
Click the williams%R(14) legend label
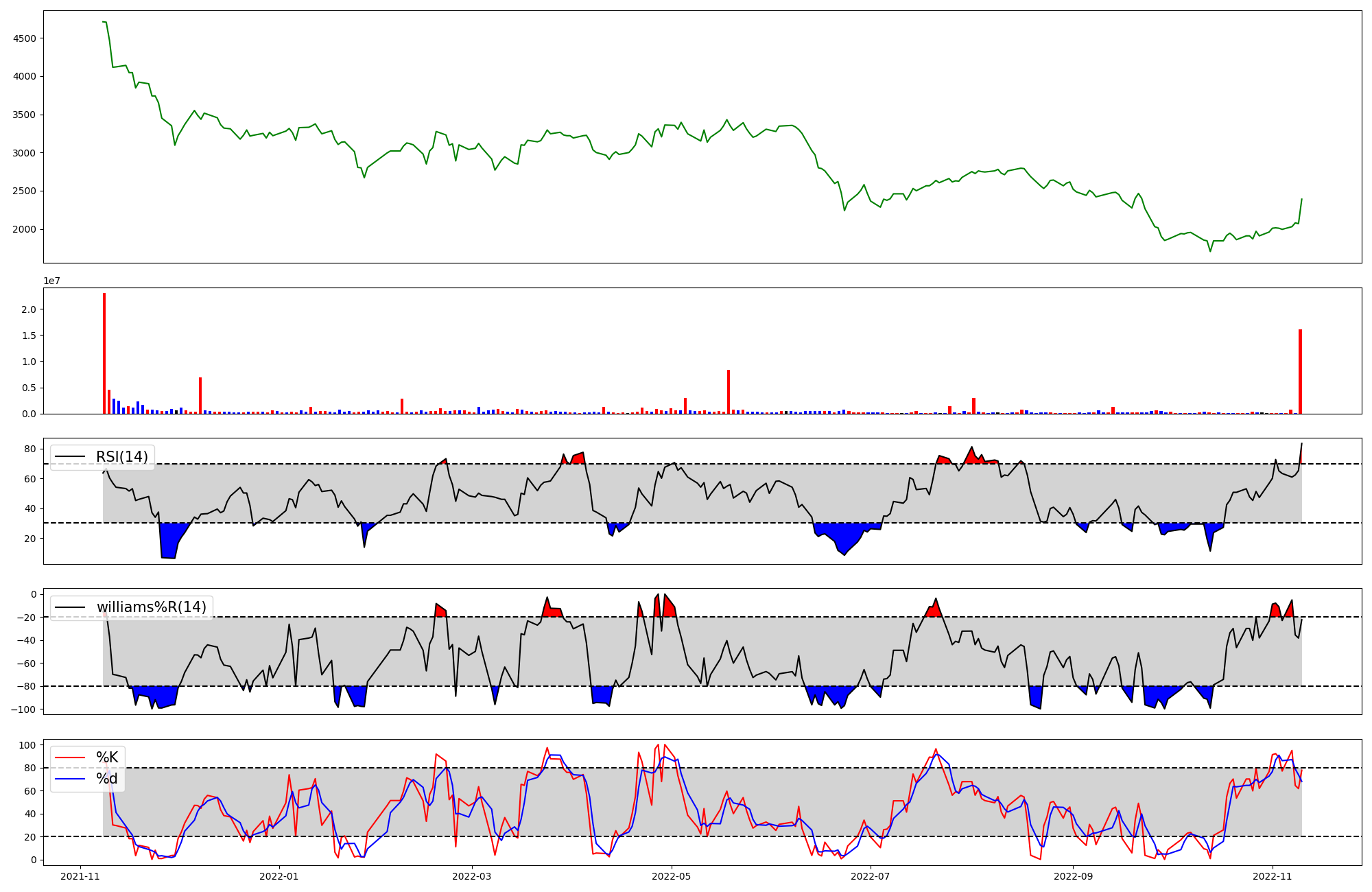point(151,607)
